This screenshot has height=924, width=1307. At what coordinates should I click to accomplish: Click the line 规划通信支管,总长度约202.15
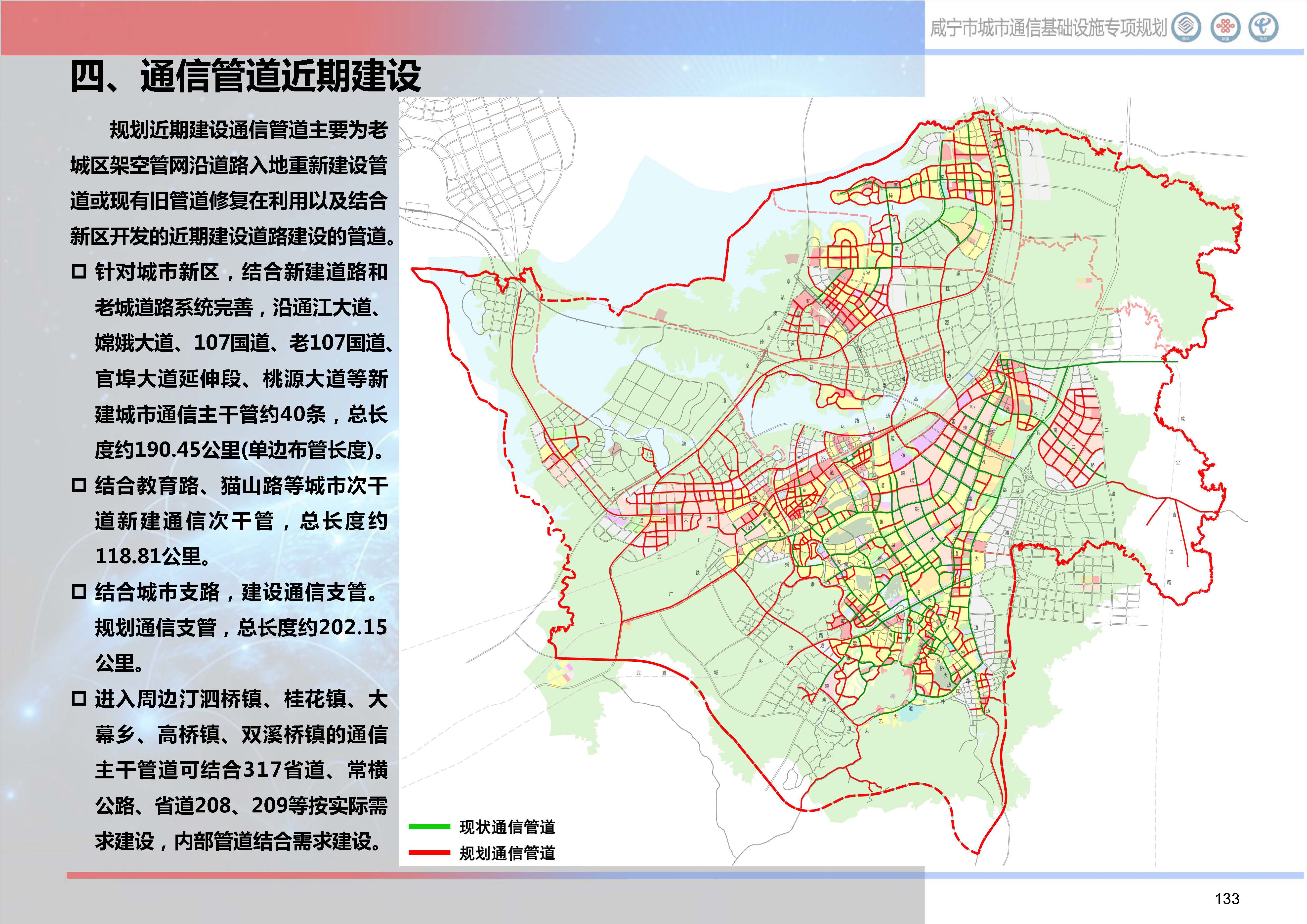(241, 627)
